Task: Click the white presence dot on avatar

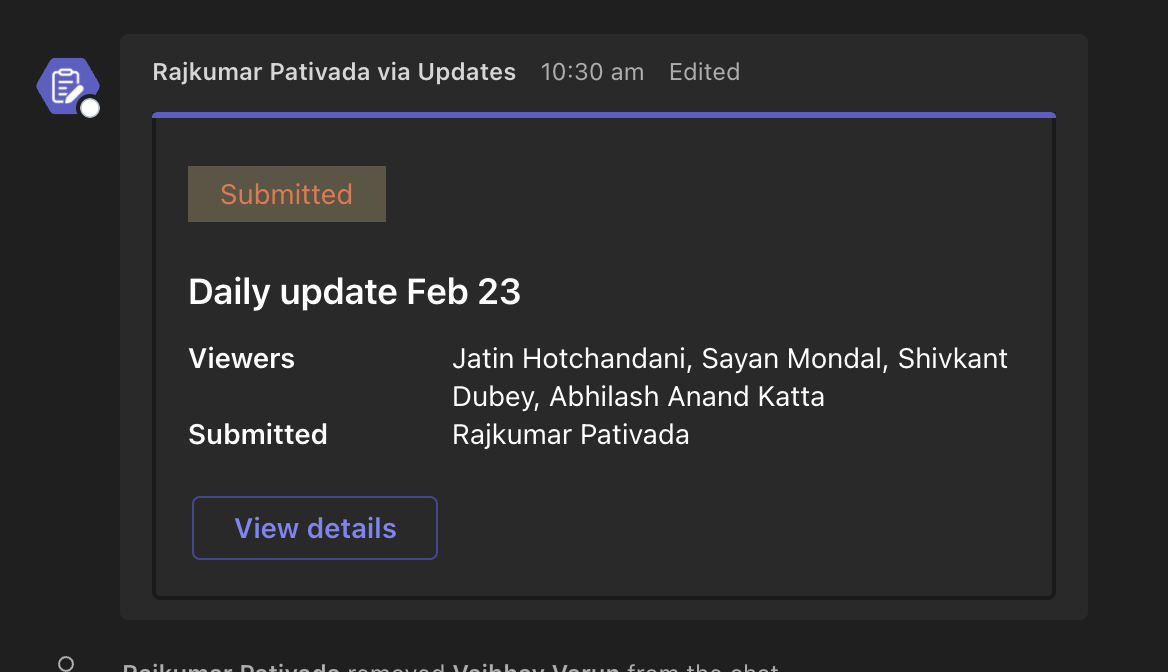Action: 90,108
